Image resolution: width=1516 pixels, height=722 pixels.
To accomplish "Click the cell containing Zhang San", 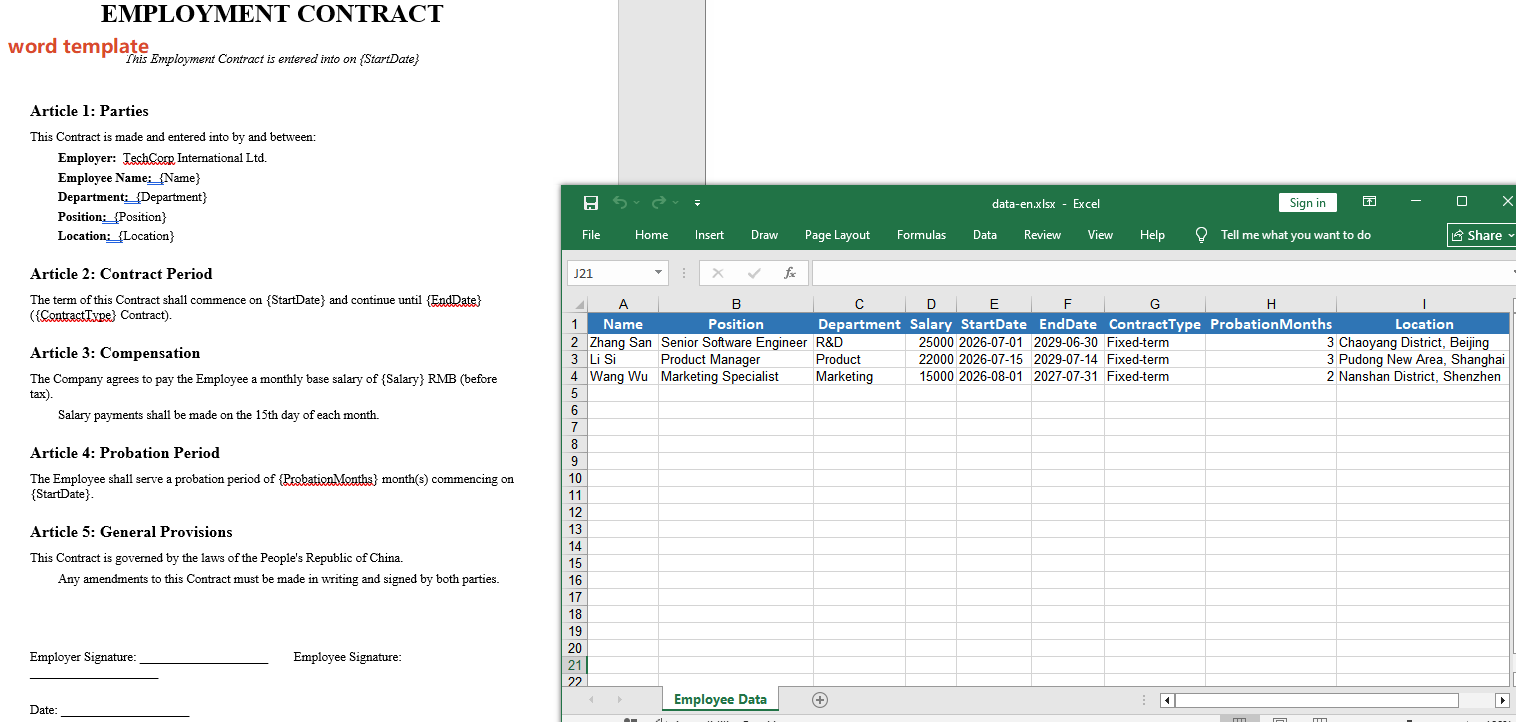I will [623, 342].
